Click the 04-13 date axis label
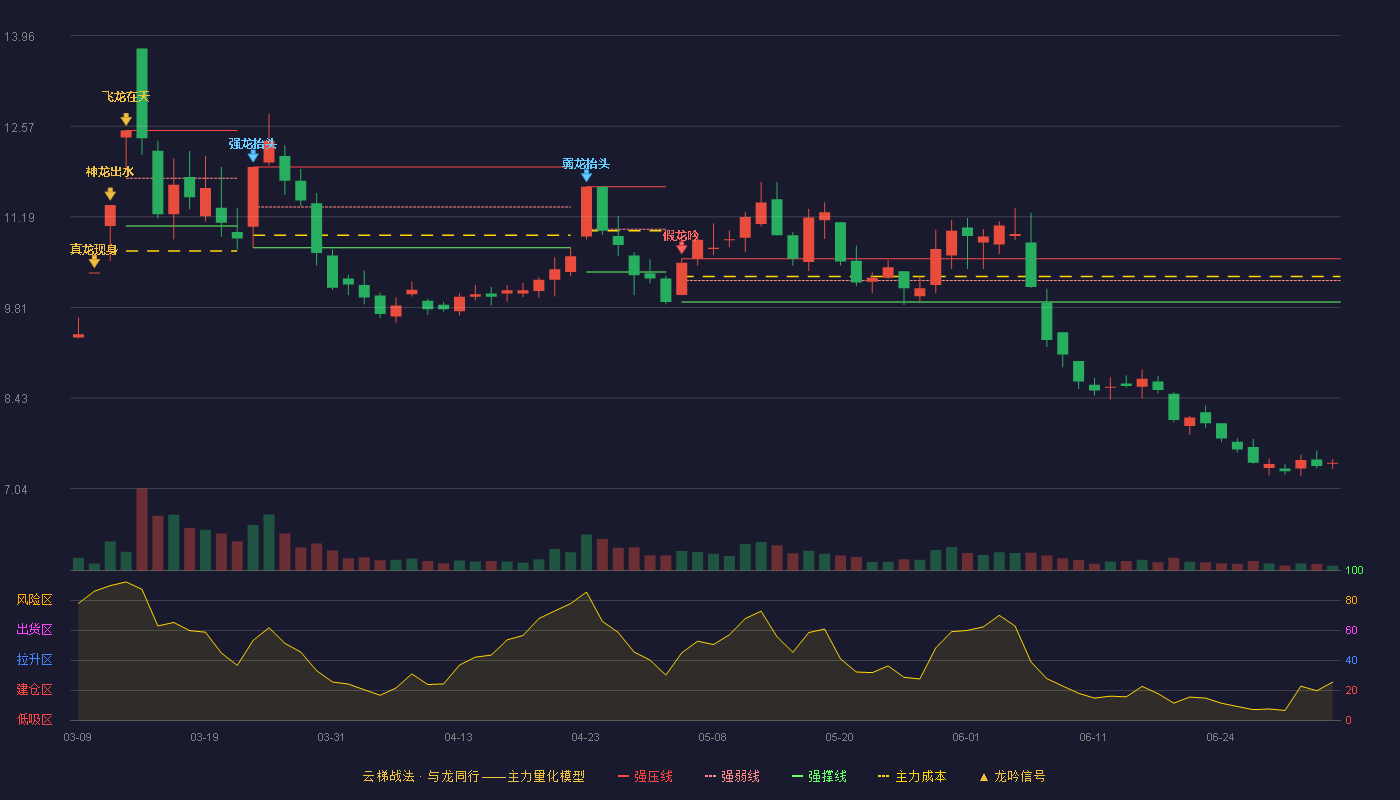1400x800 pixels. pos(458,737)
